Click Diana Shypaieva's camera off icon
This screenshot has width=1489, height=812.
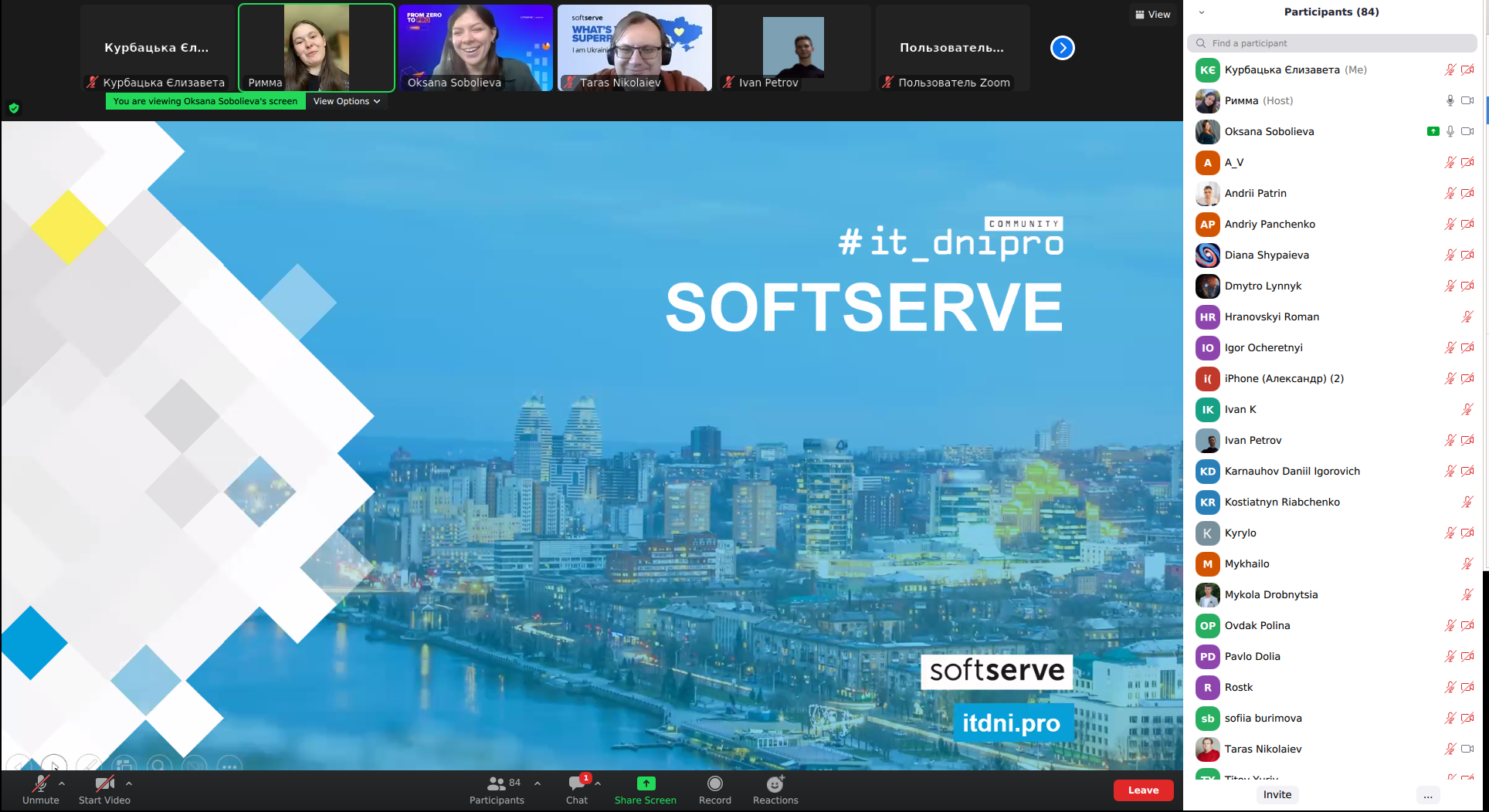(1467, 255)
